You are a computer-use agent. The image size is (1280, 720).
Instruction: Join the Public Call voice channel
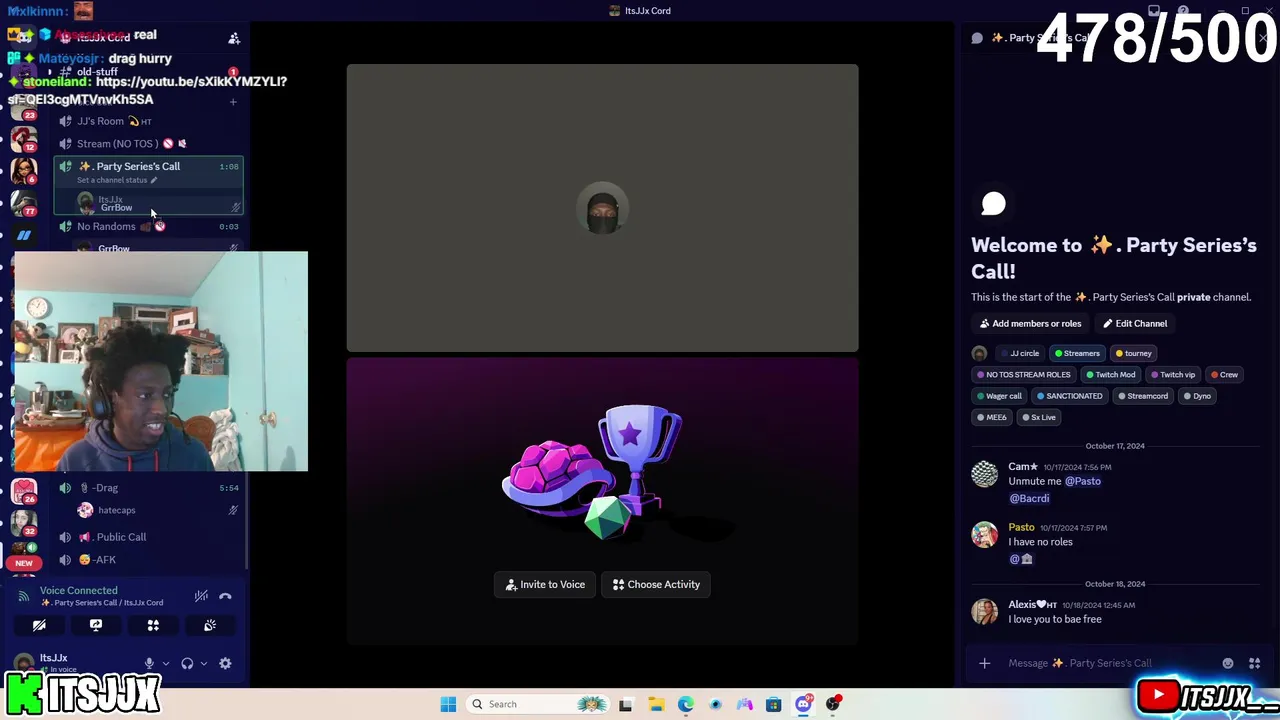click(x=148, y=537)
